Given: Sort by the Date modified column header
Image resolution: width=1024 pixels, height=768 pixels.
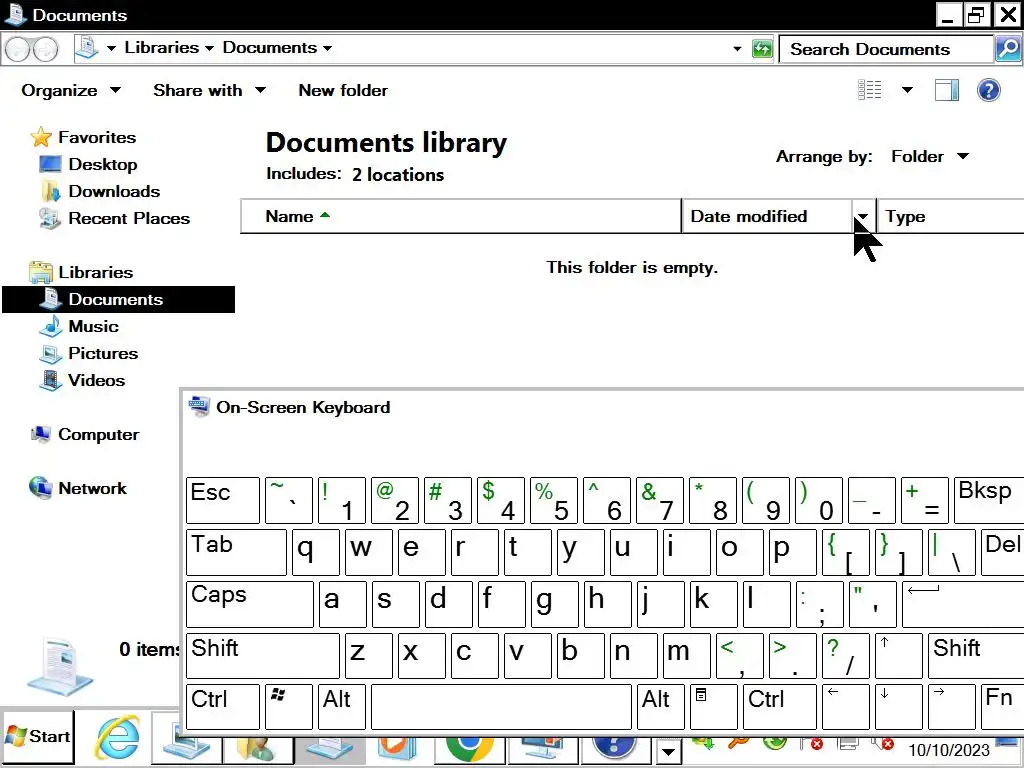Looking at the screenshot, I should [767, 216].
